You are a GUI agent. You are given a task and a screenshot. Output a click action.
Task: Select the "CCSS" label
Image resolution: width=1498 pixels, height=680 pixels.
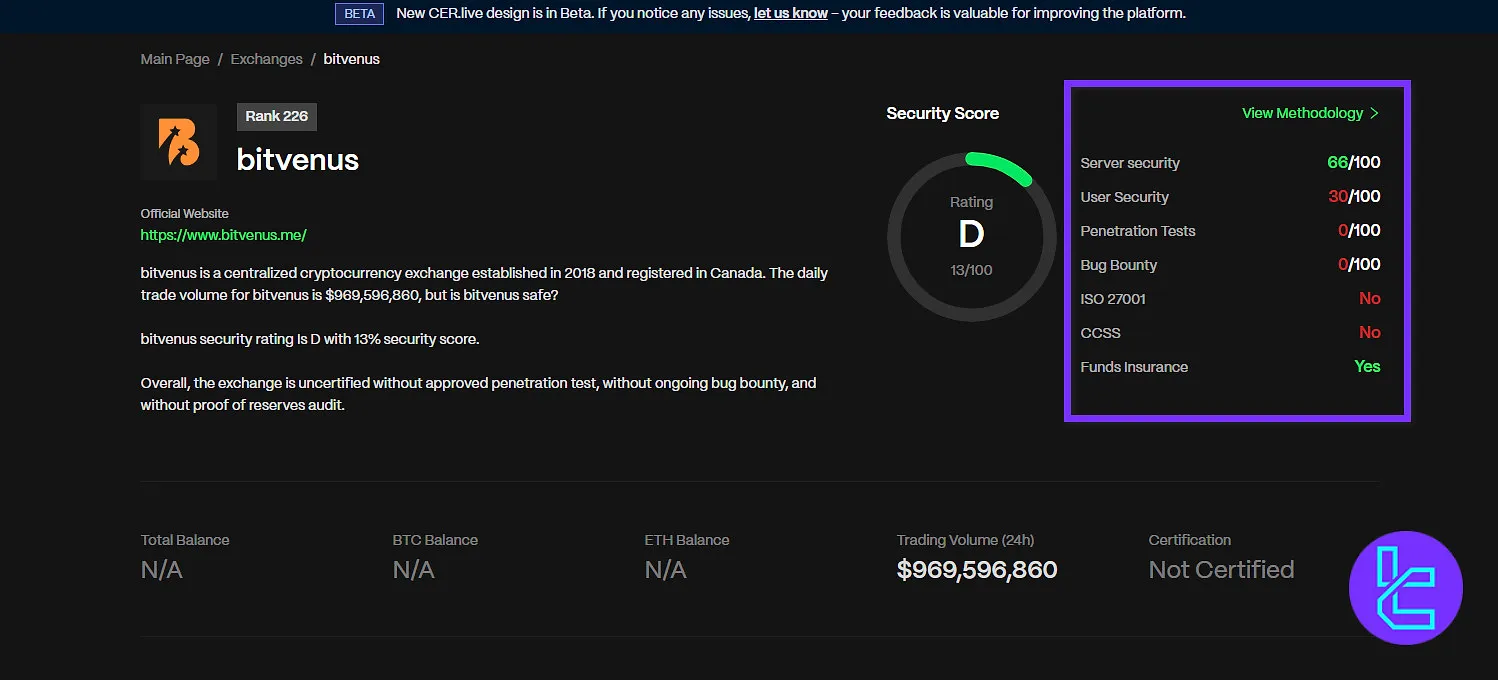point(1101,333)
